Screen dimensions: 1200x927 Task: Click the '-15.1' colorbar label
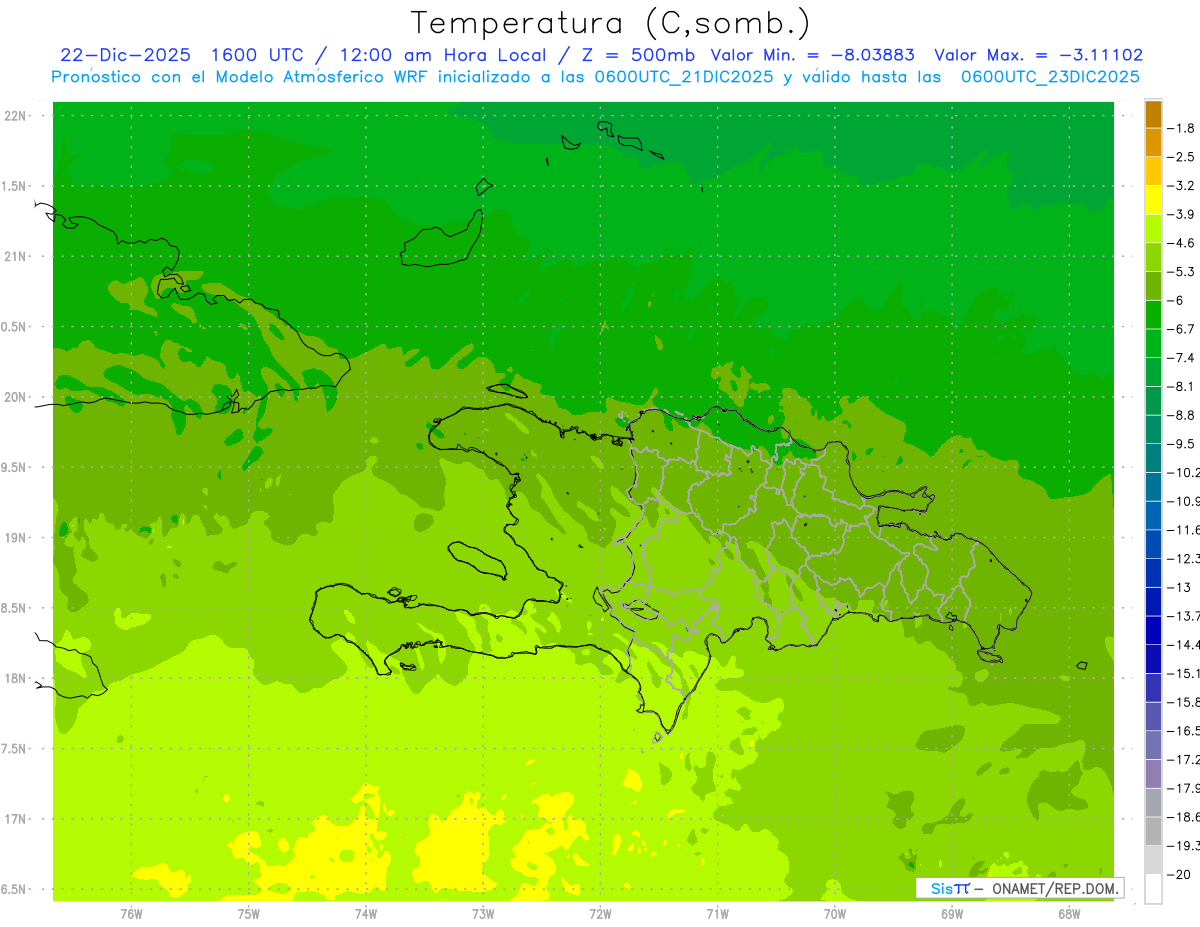[1184, 672]
